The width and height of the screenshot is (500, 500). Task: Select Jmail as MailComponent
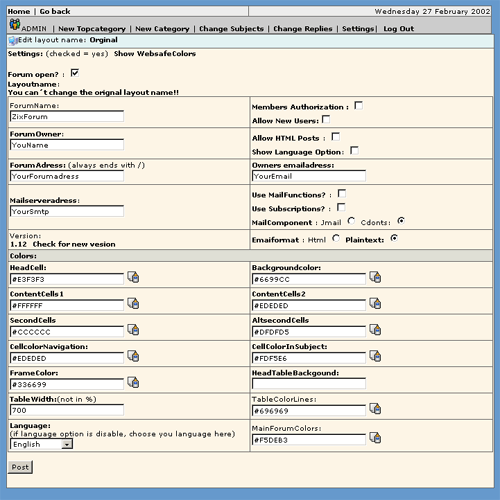tap(351, 221)
